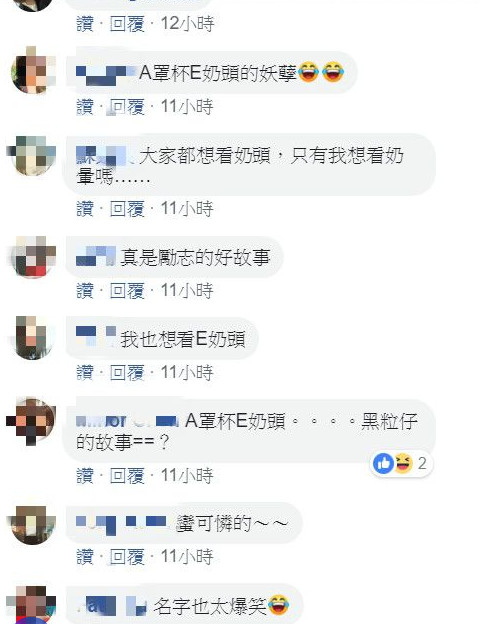Screen dimensions: 482x624
Task: Click avatar beside 'A罩杯E奶頭。。。。黑粒仔' comment
Action: pyautogui.click(x=31, y=421)
